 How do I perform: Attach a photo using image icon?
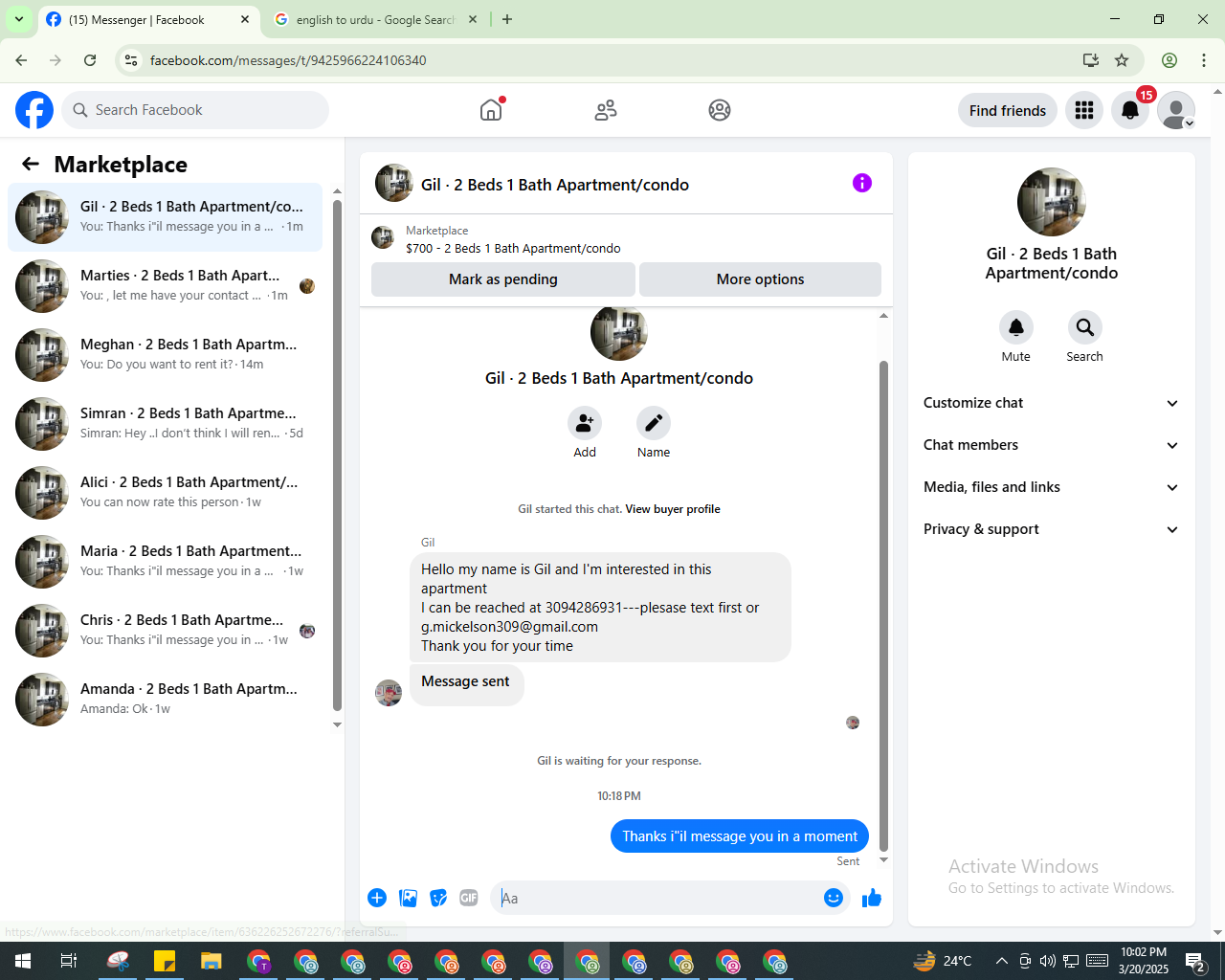tap(408, 898)
